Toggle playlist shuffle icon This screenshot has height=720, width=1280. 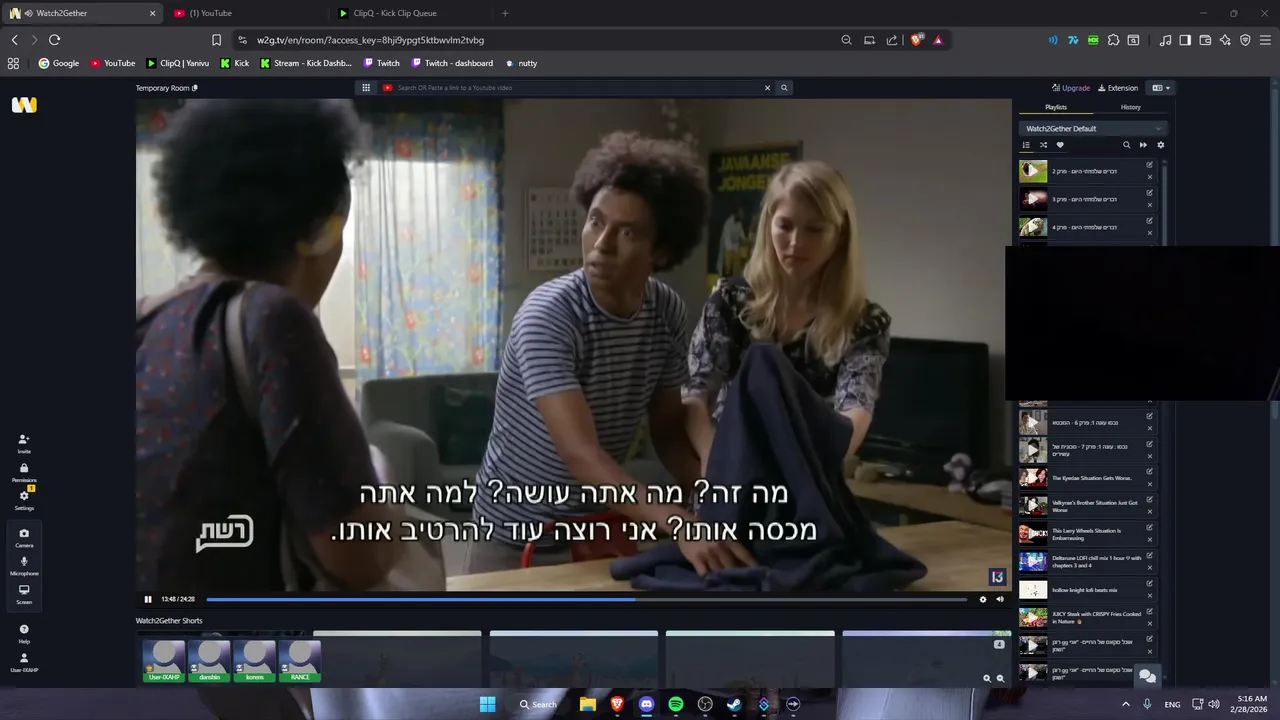coord(1043,145)
